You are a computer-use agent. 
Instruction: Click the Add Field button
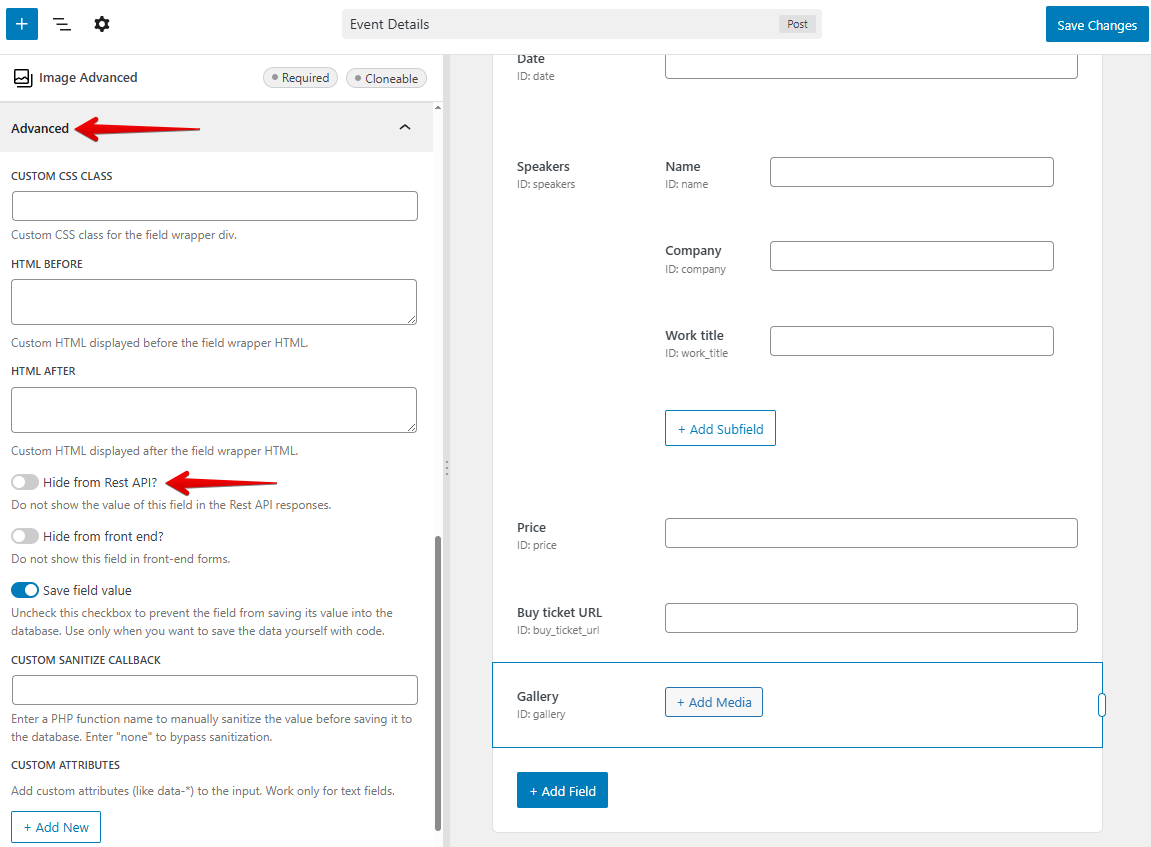[562, 790]
